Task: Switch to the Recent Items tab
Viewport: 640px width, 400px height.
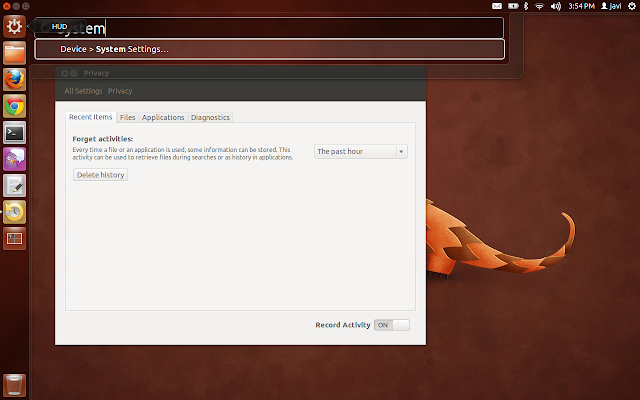Action: tap(91, 117)
